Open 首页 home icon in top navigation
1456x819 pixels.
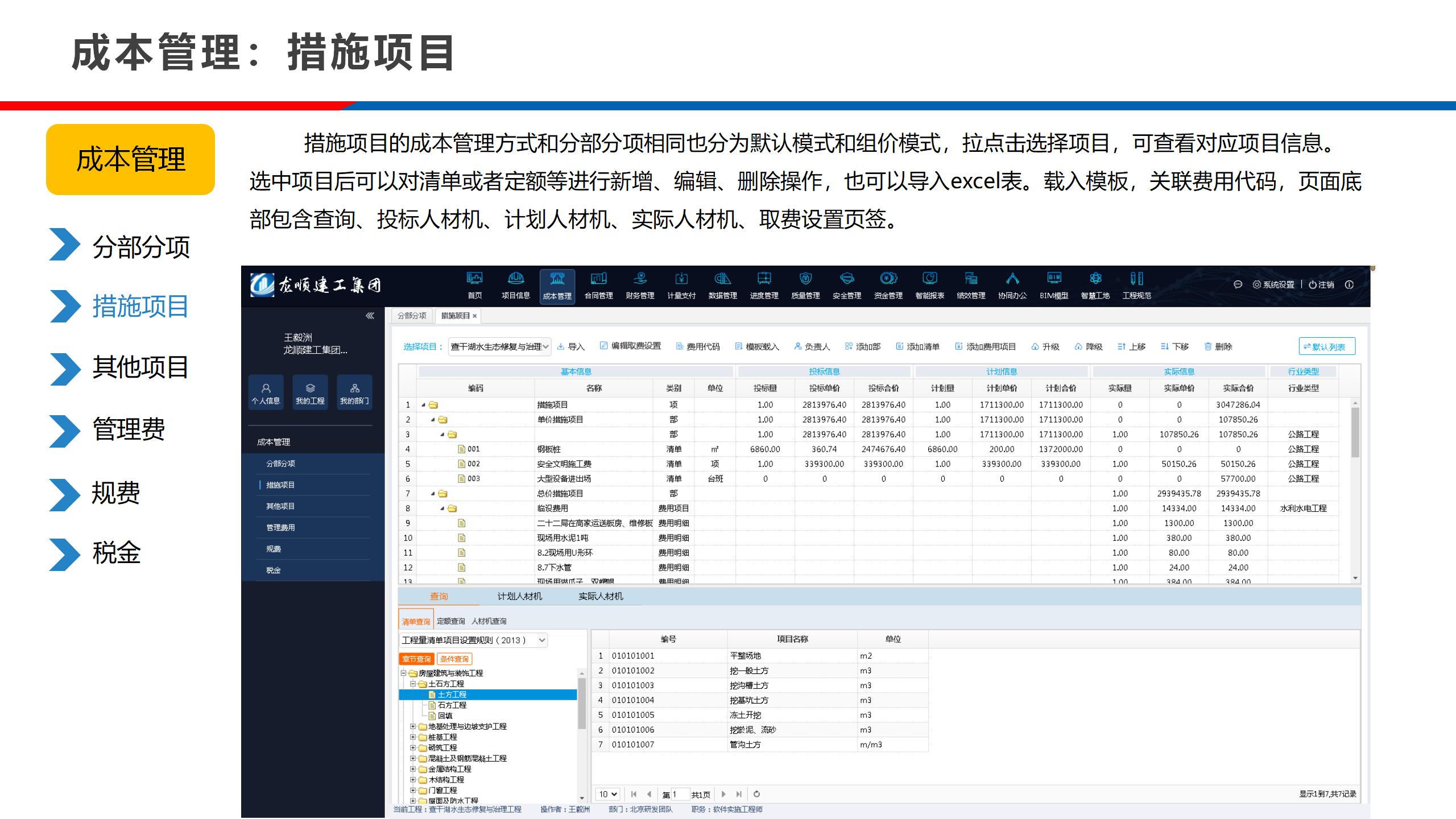[474, 286]
